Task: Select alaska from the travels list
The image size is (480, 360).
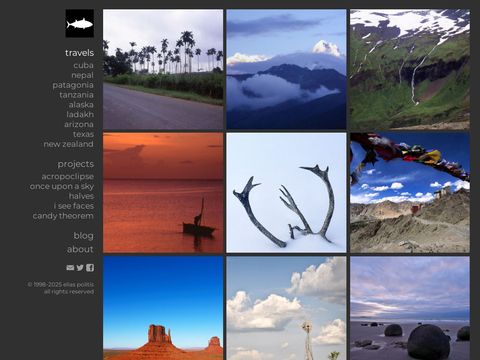Action: (x=81, y=105)
